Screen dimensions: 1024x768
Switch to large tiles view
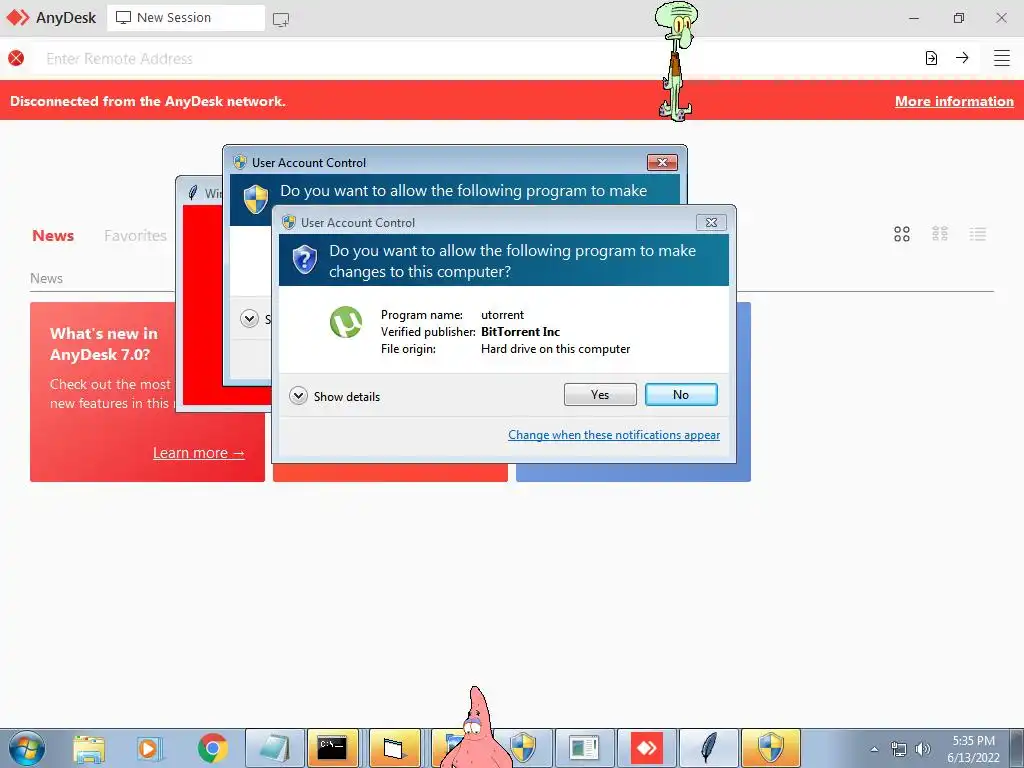coord(902,234)
